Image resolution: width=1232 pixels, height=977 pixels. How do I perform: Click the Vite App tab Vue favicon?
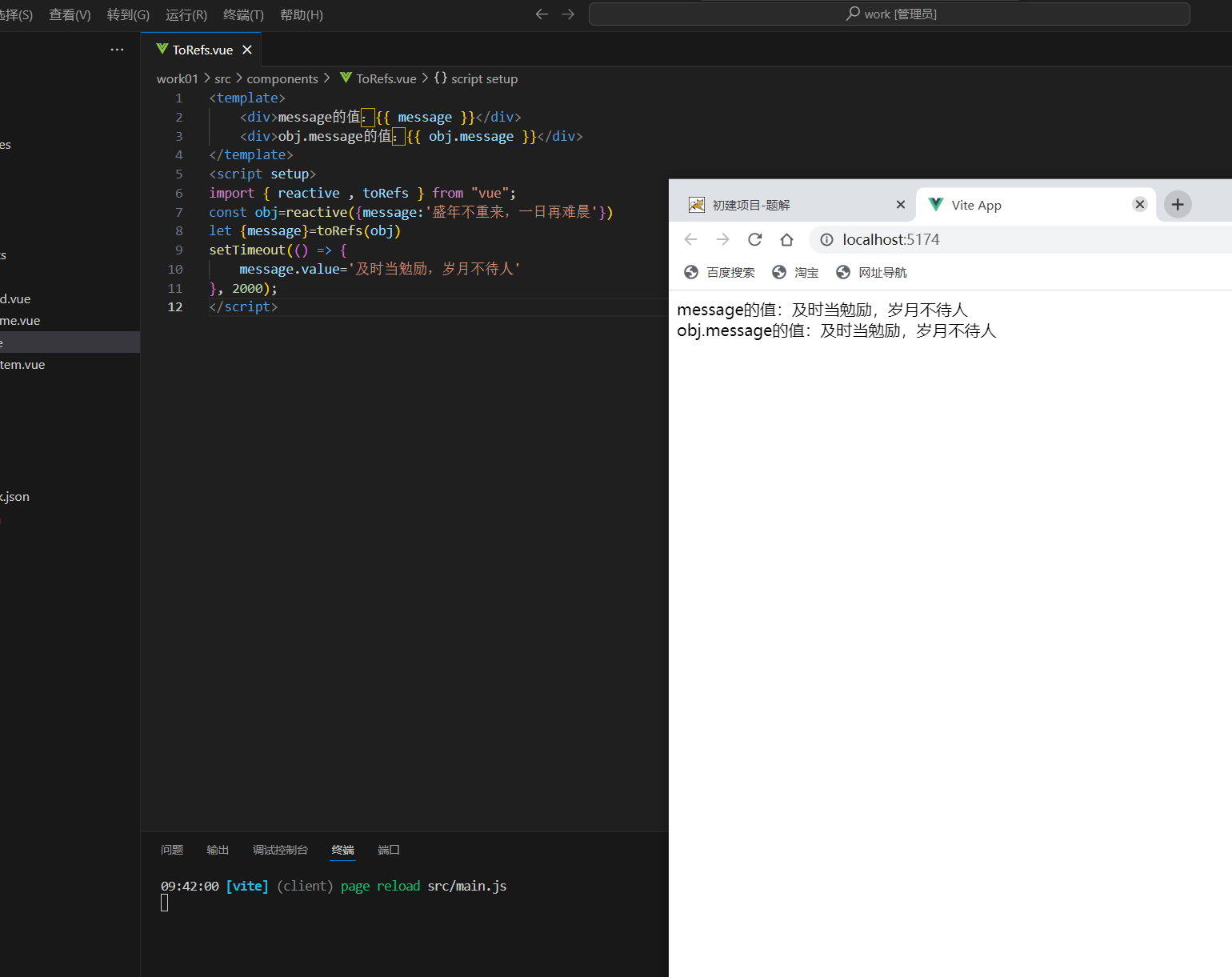coord(935,204)
